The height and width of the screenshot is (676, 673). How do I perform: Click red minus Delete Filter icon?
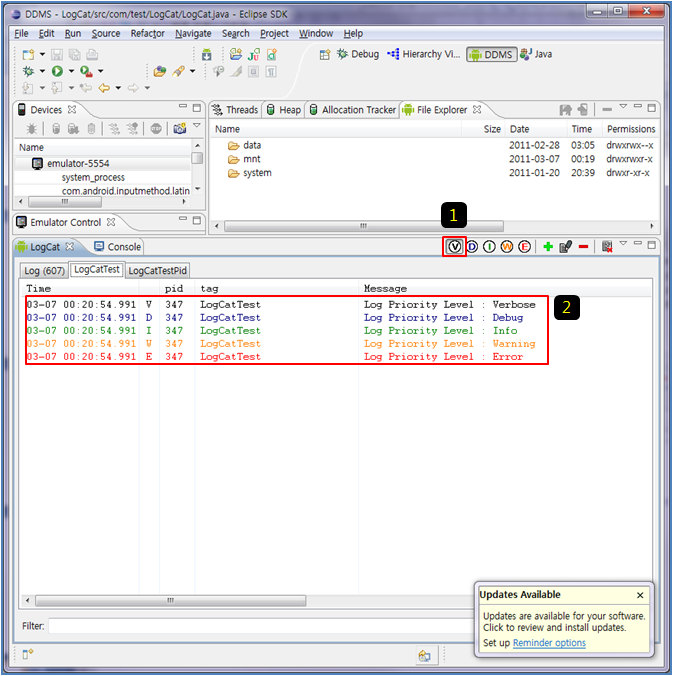pyautogui.click(x=583, y=247)
